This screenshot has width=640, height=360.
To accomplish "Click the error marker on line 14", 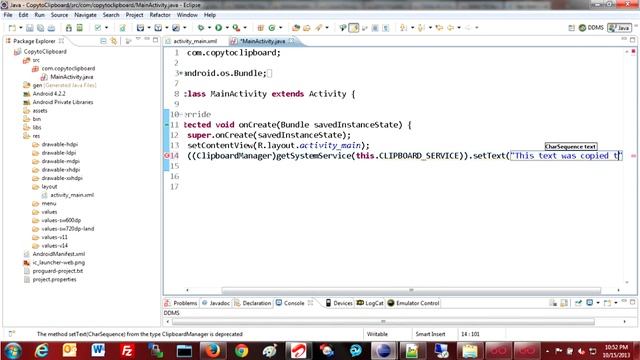I will point(167,156).
